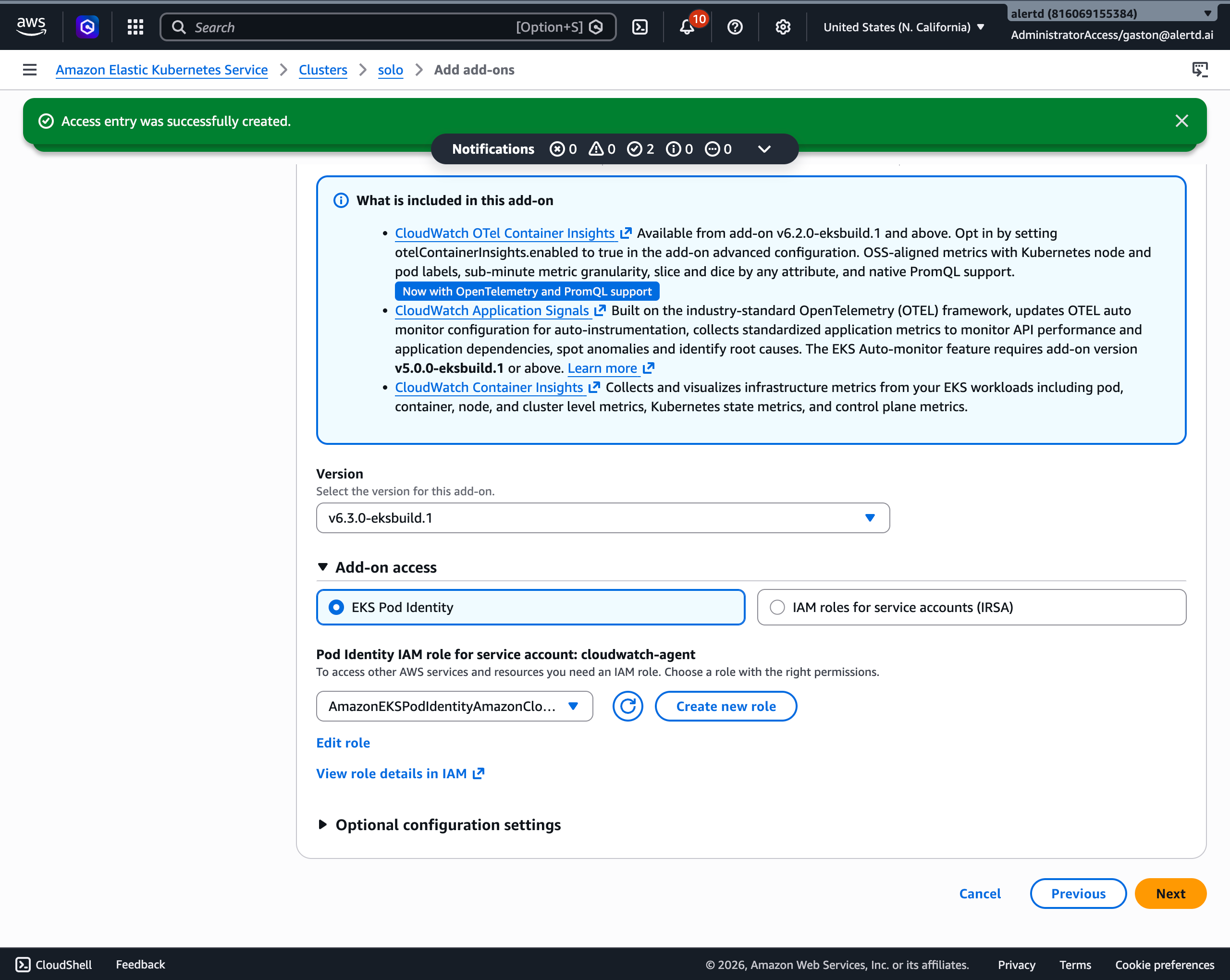Launch CloudShell from the top bar icon
The image size is (1230, 980).
(x=640, y=27)
